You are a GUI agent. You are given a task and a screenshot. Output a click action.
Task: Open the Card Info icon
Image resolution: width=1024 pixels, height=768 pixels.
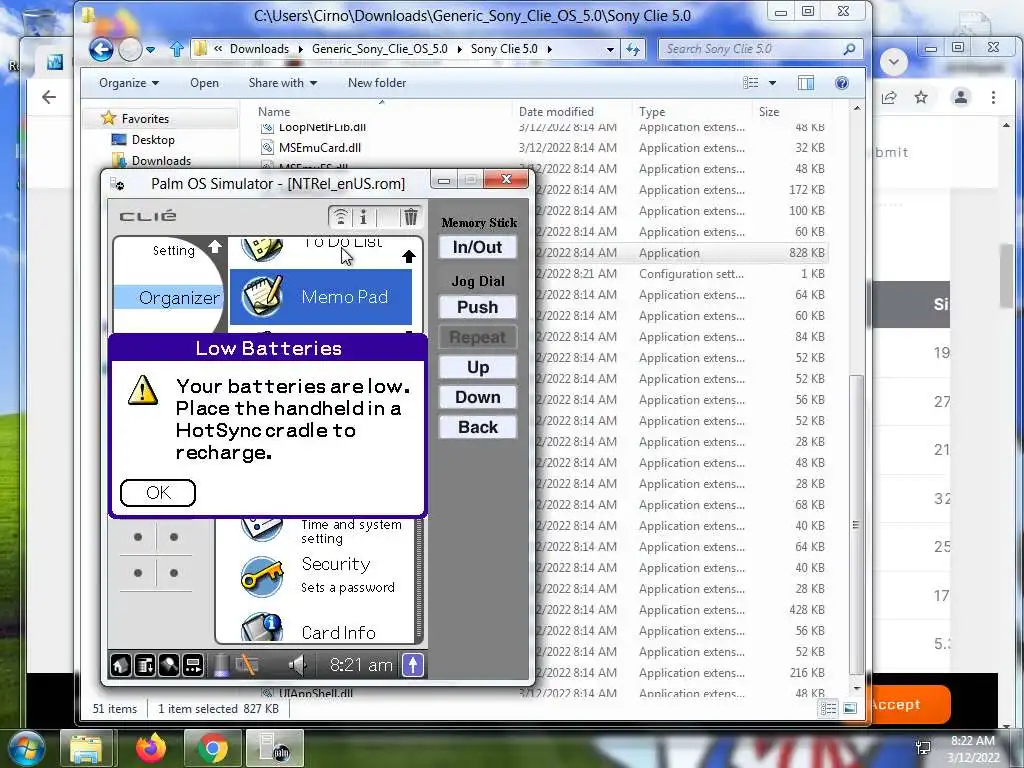(262, 628)
